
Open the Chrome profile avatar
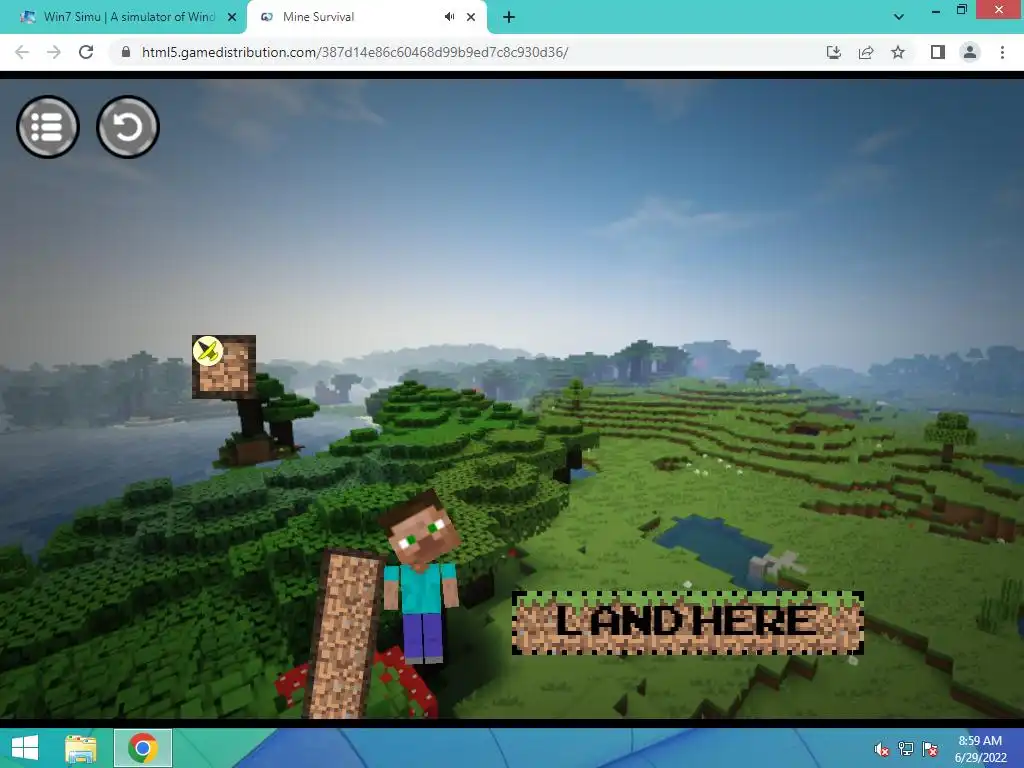(970, 52)
